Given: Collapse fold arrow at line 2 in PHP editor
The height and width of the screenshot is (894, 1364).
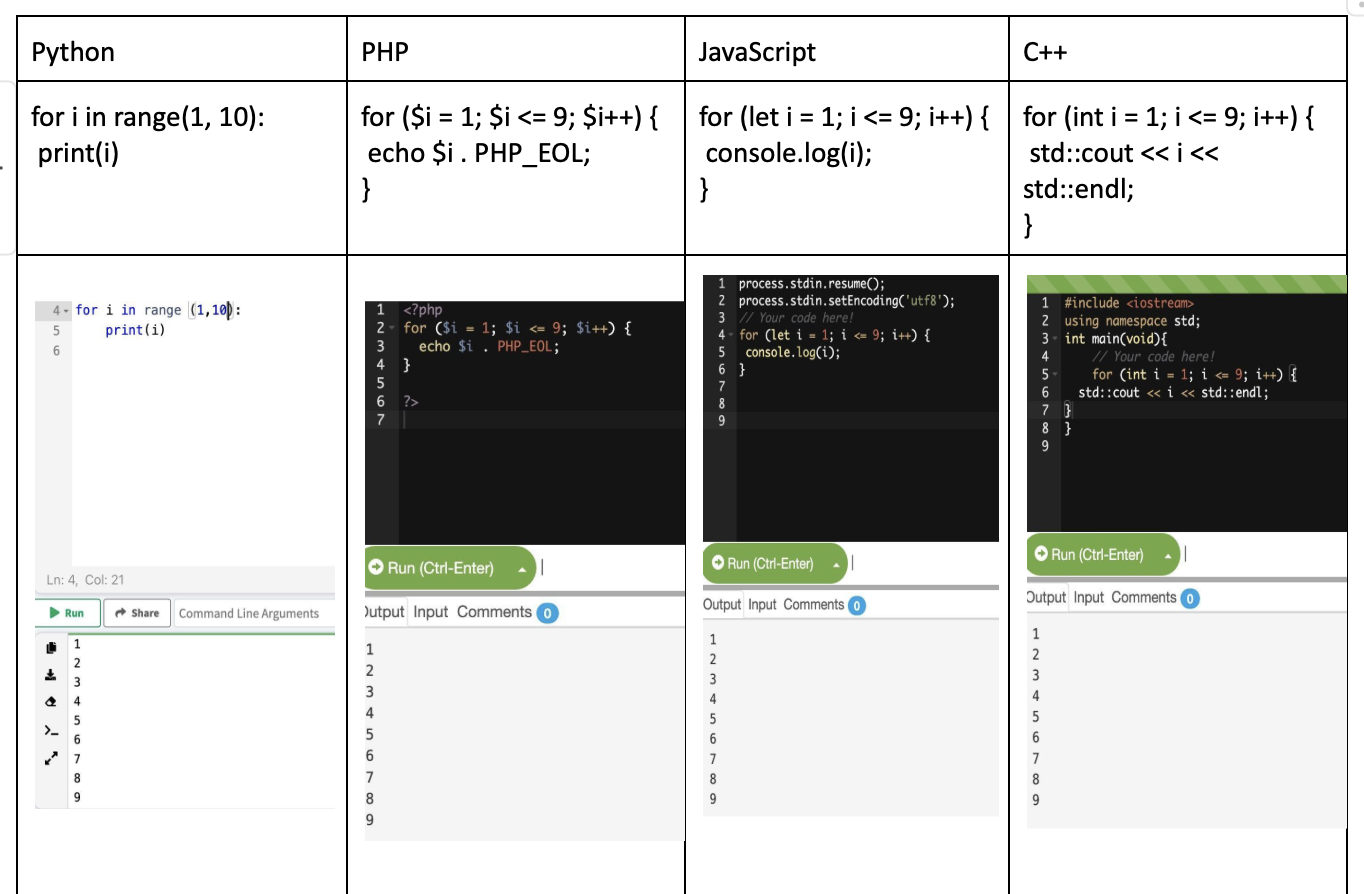Looking at the screenshot, I should tap(391, 328).
